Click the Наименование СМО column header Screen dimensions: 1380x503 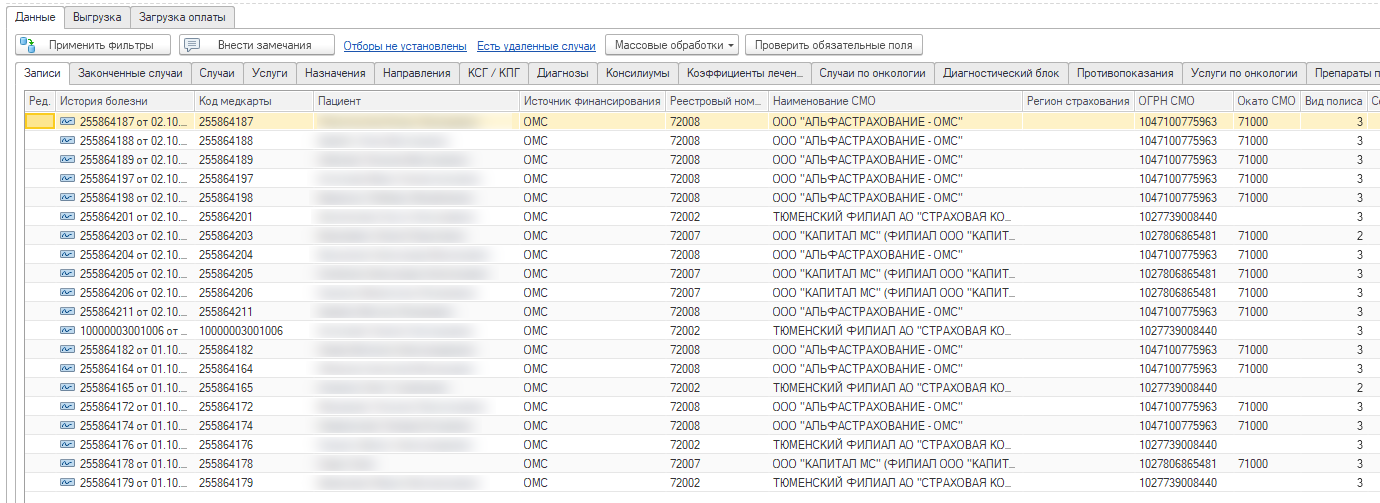pos(824,101)
